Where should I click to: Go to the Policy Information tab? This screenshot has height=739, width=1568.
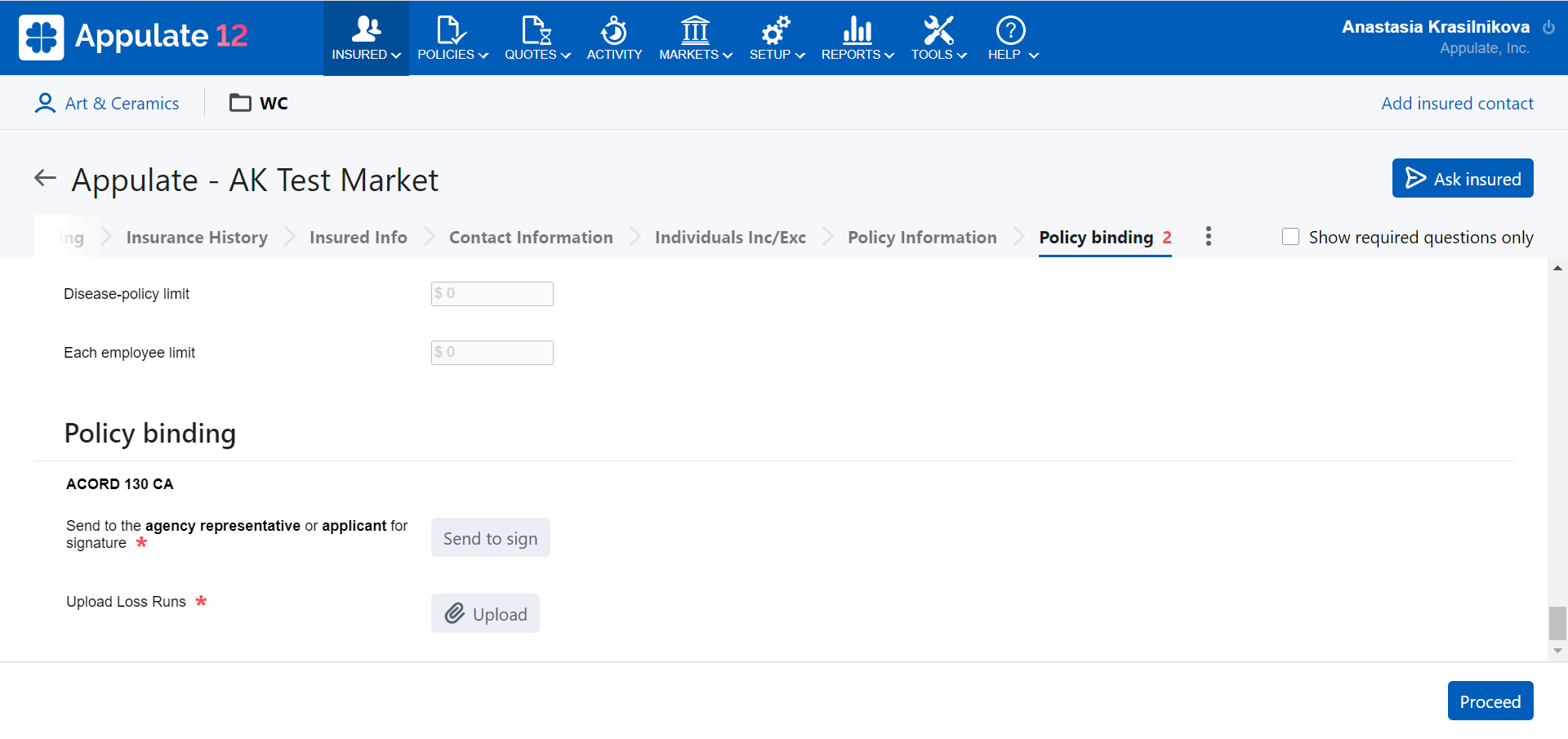pyautogui.click(x=922, y=238)
